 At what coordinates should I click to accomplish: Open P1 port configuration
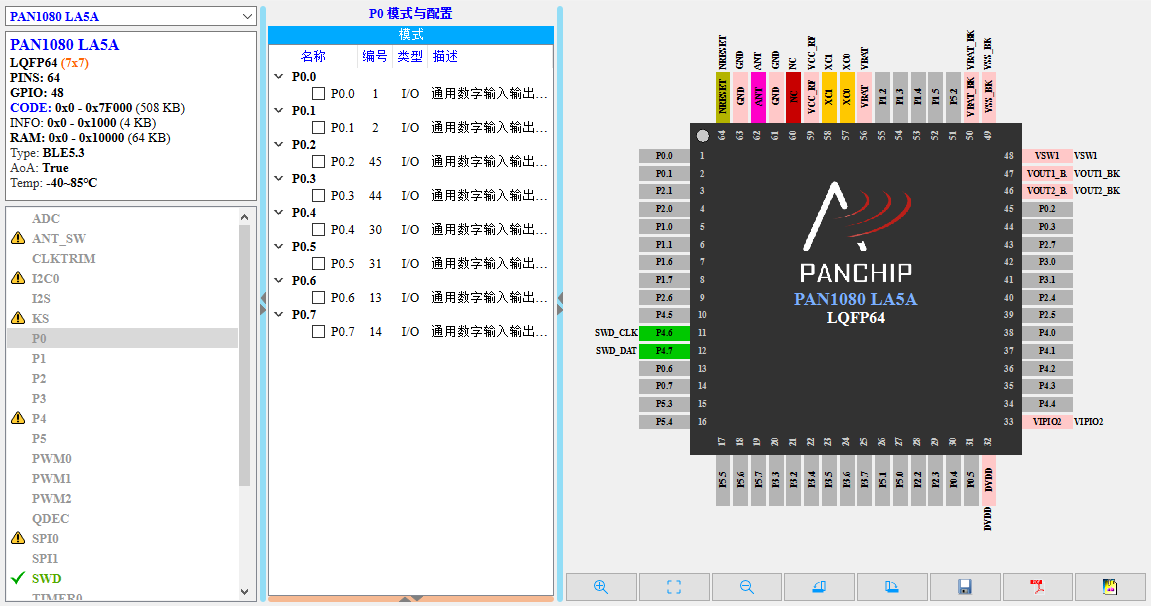(39, 358)
